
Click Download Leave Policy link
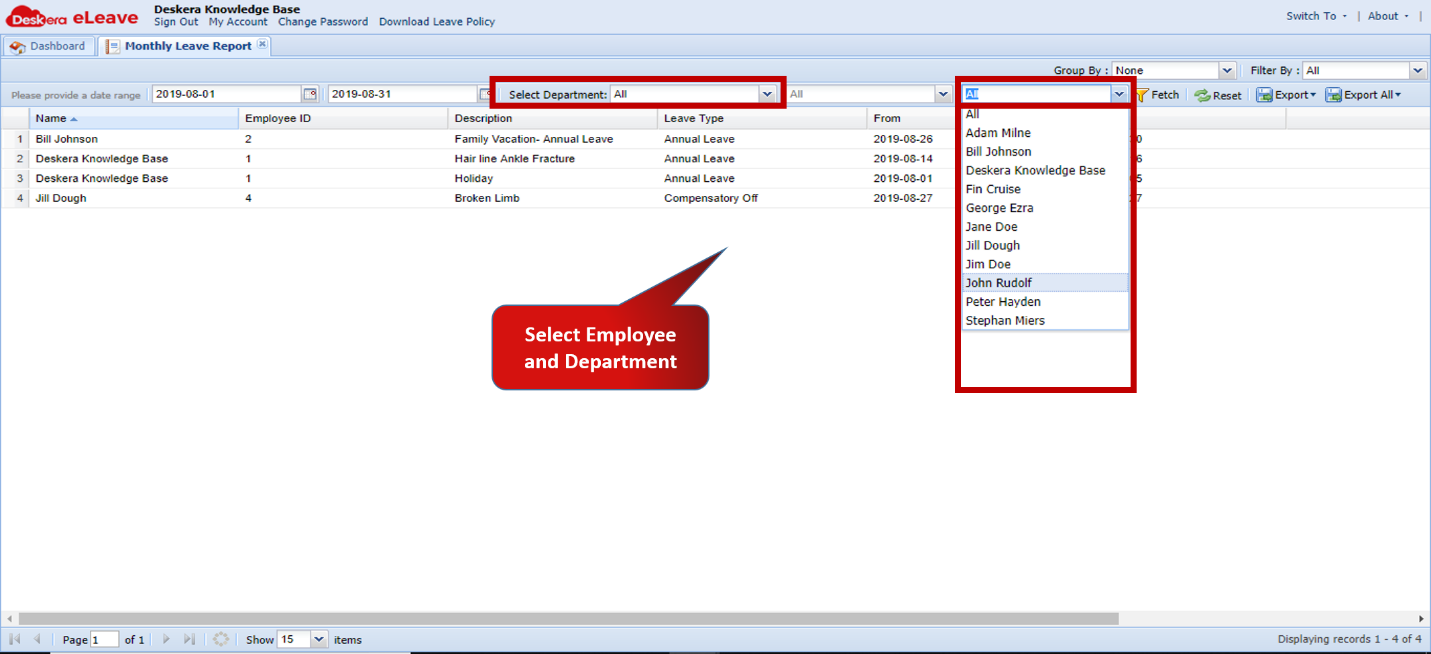[437, 22]
